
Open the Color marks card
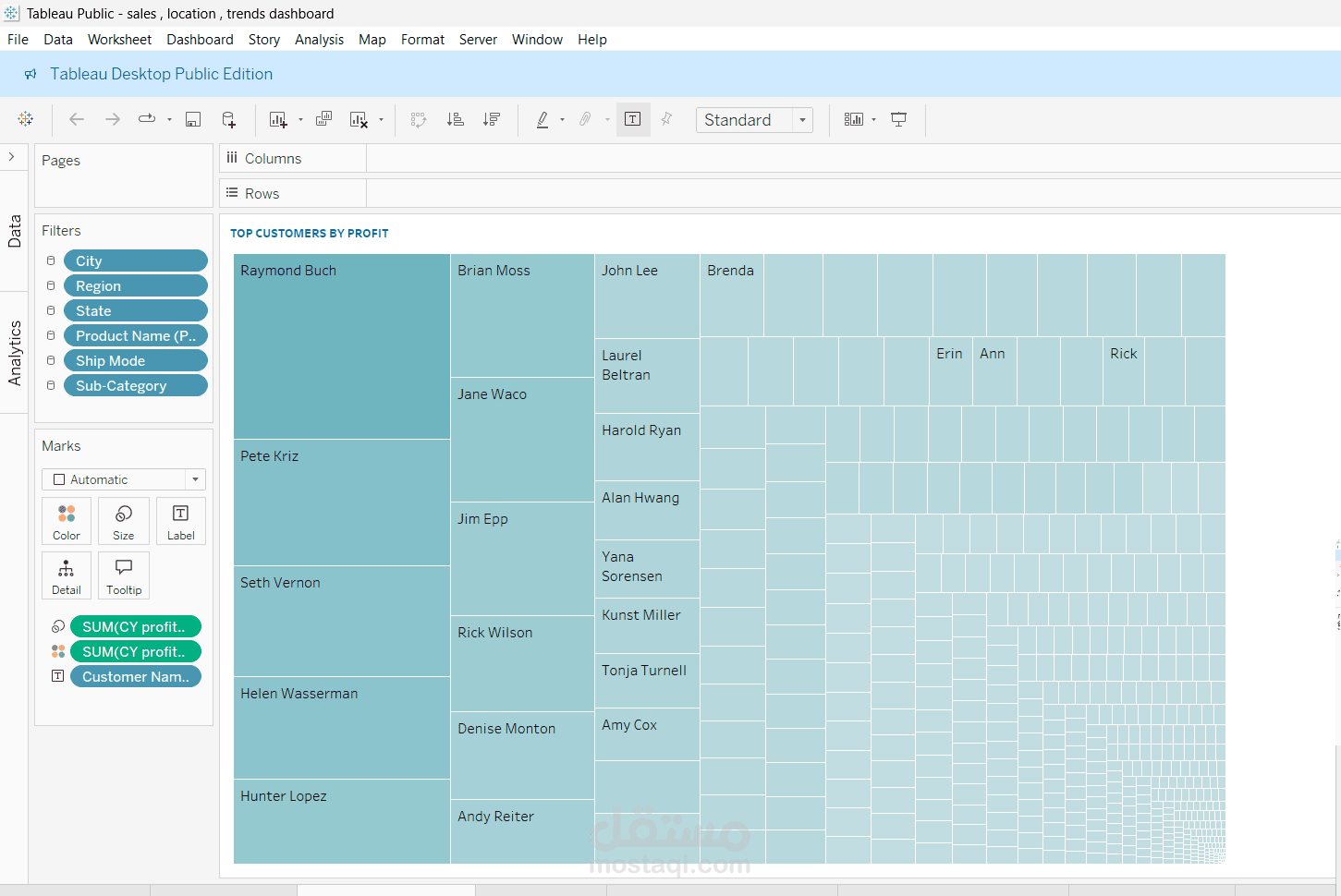tap(67, 521)
